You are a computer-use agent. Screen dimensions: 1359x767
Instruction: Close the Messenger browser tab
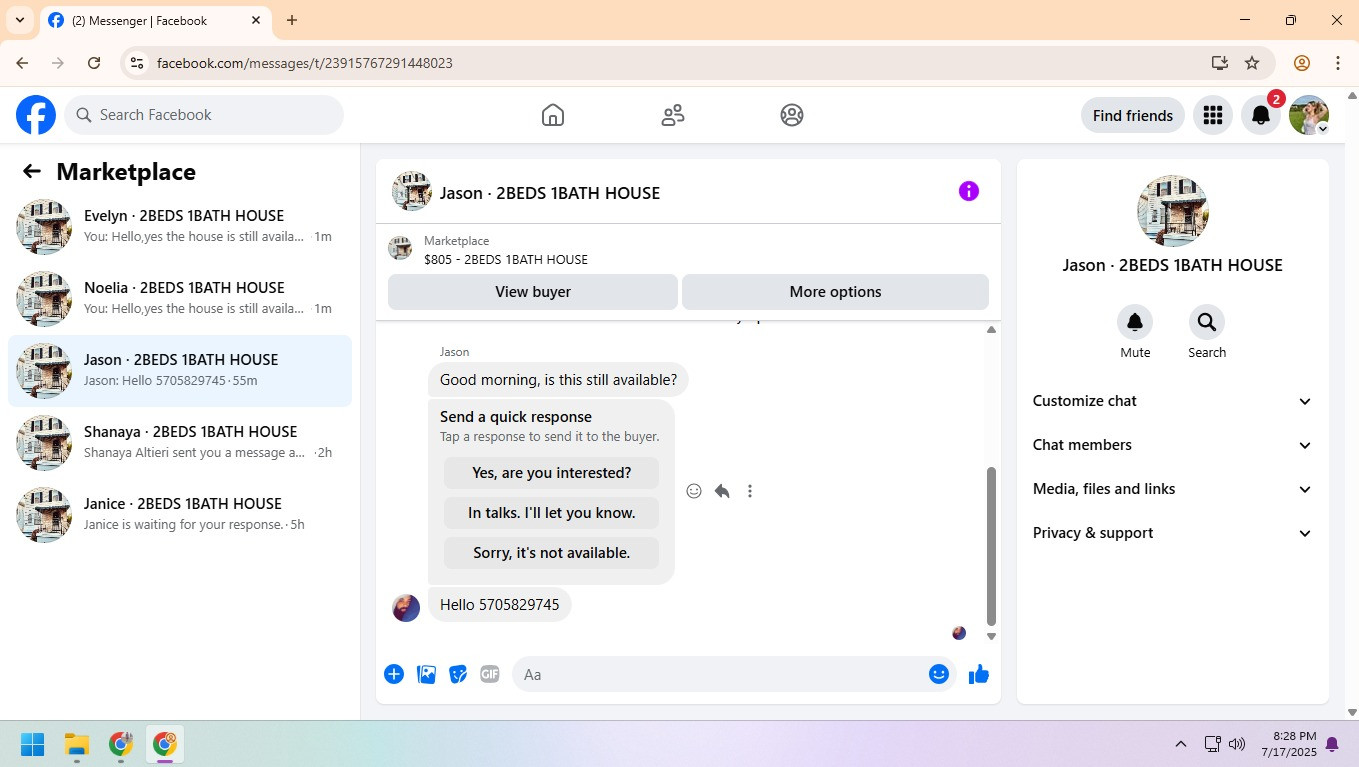[256, 20]
